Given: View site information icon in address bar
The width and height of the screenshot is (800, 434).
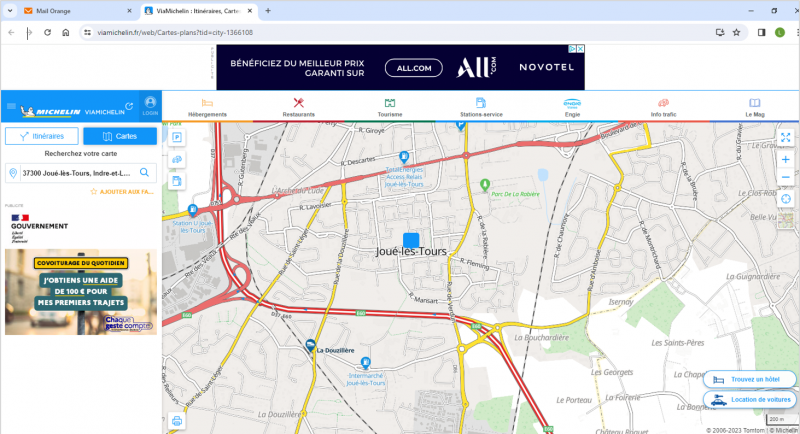Looking at the screenshot, I should 88,32.
